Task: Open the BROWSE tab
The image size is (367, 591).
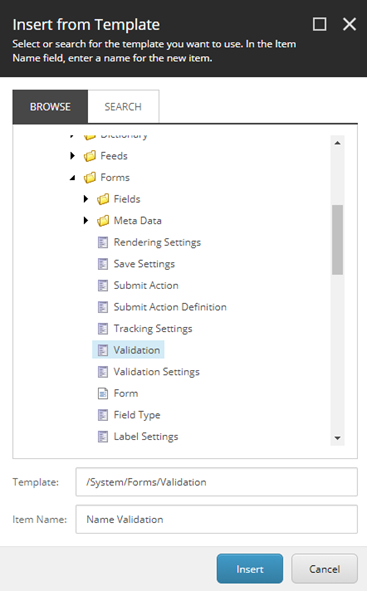Action: coord(50,107)
